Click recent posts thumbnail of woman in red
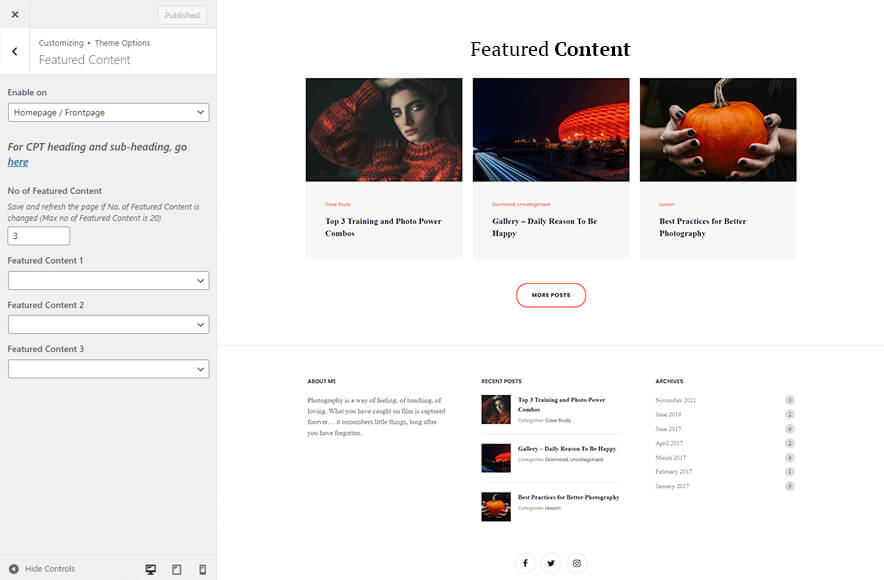Viewport: 884px width, 580px height. (496, 409)
